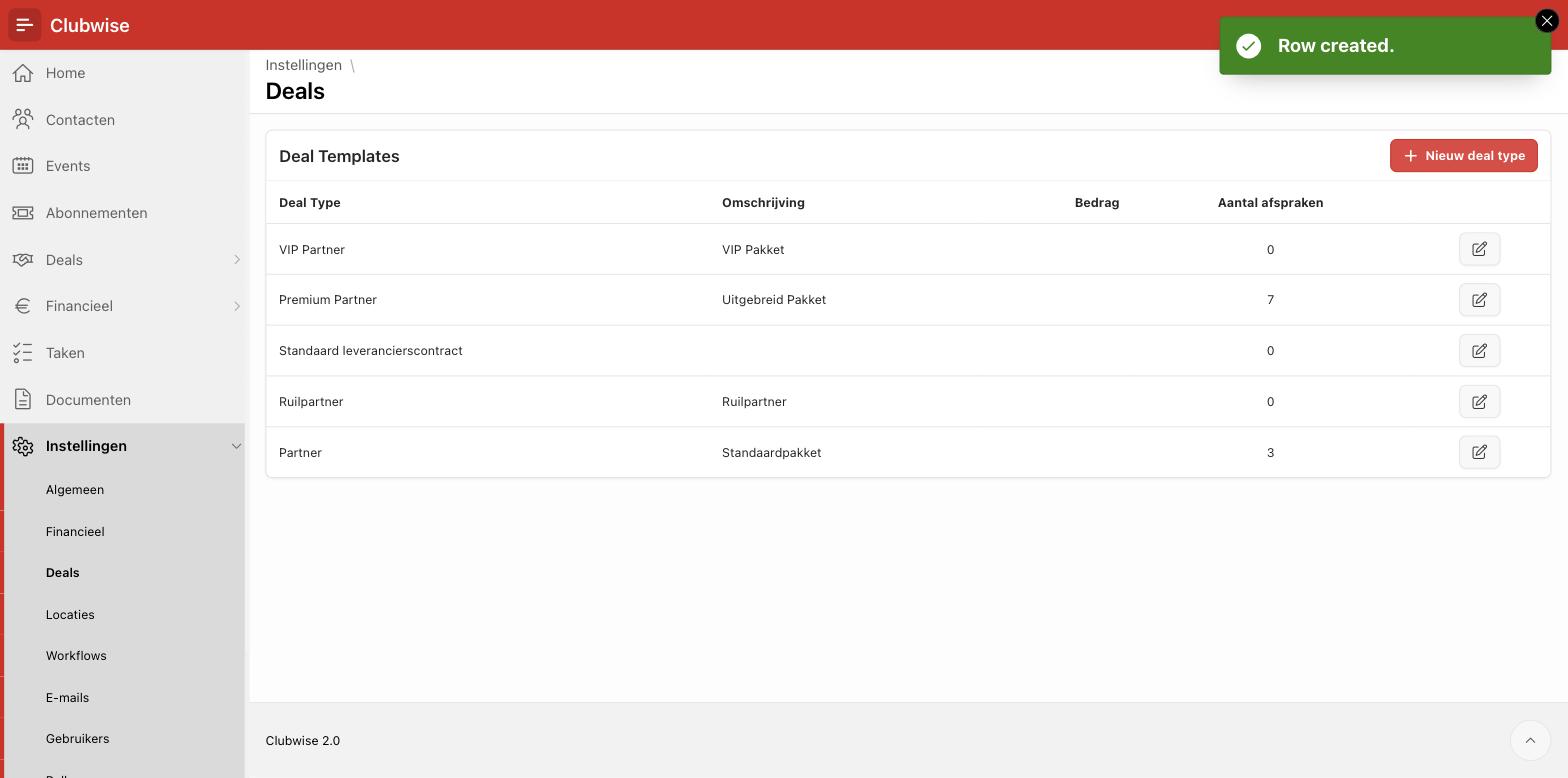Expand the Deals sidebar submenu
The height and width of the screenshot is (778, 1568).
click(x=237, y=260)
